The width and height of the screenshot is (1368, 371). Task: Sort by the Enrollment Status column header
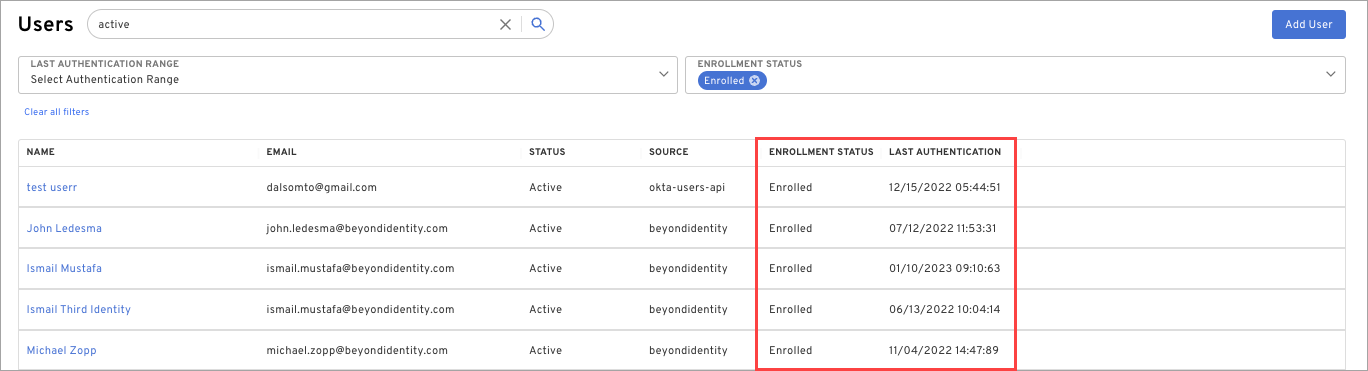coord(821,152)
